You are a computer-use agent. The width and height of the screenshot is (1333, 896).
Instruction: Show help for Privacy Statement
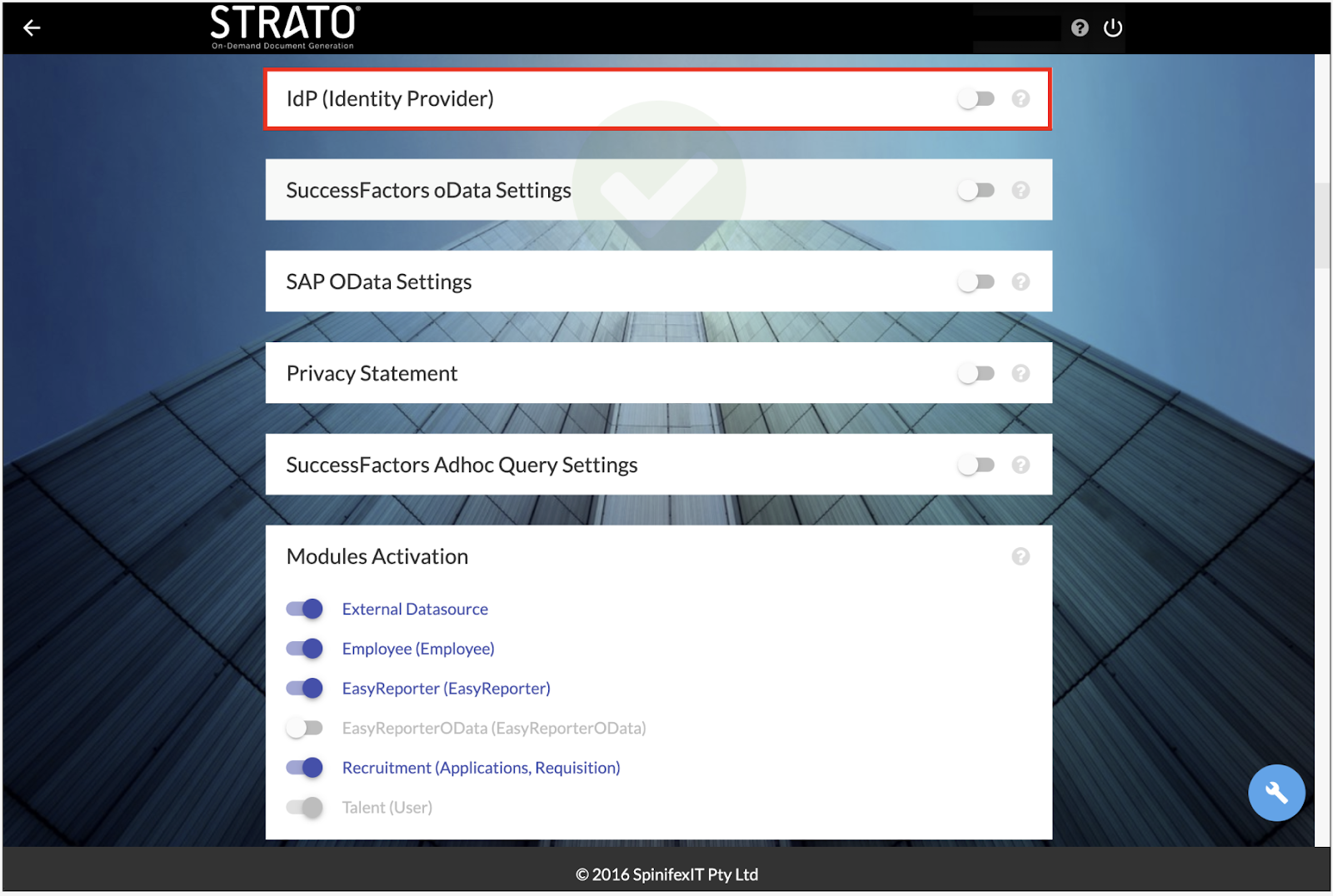pyautogui.click(x=1020, y=374)
